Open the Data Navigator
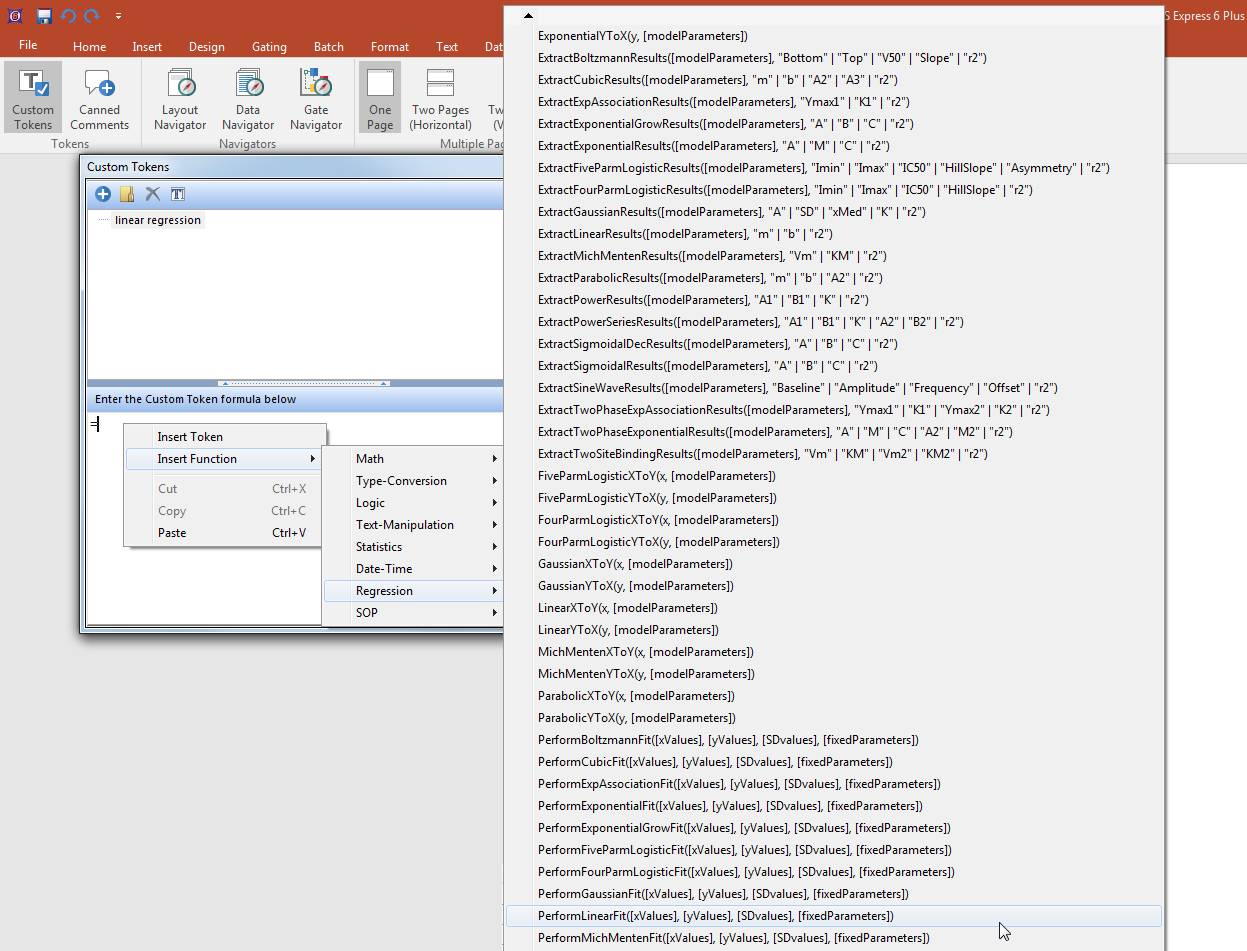Screen dimensions: 1247x951 248,100
